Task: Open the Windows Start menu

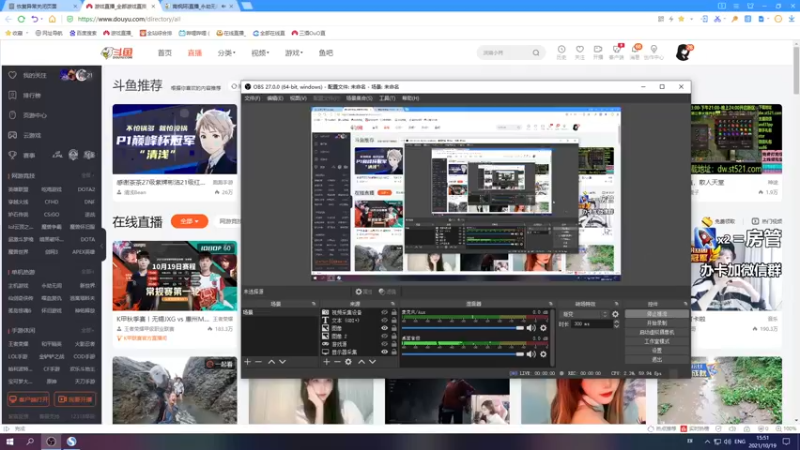Action: click(10, 441)
